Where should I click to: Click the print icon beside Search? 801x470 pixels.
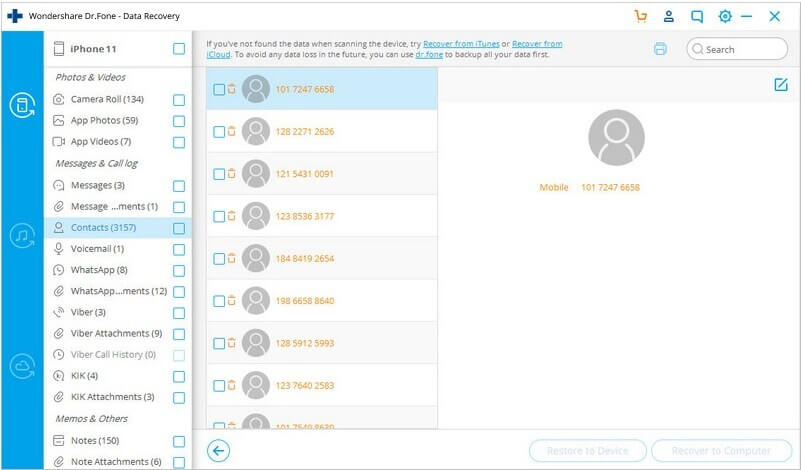(x=661, y=49)
